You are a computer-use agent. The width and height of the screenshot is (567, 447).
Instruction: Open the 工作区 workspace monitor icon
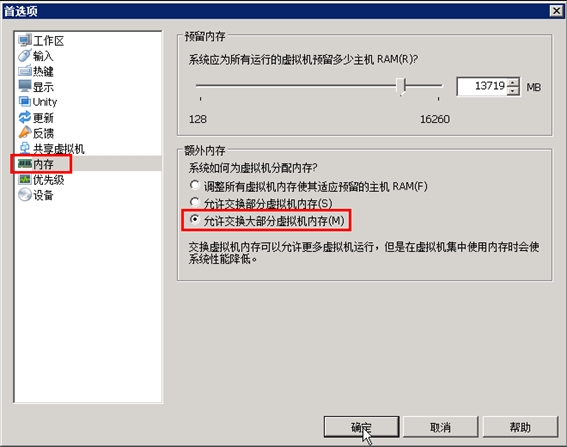(x=25, y=40)
